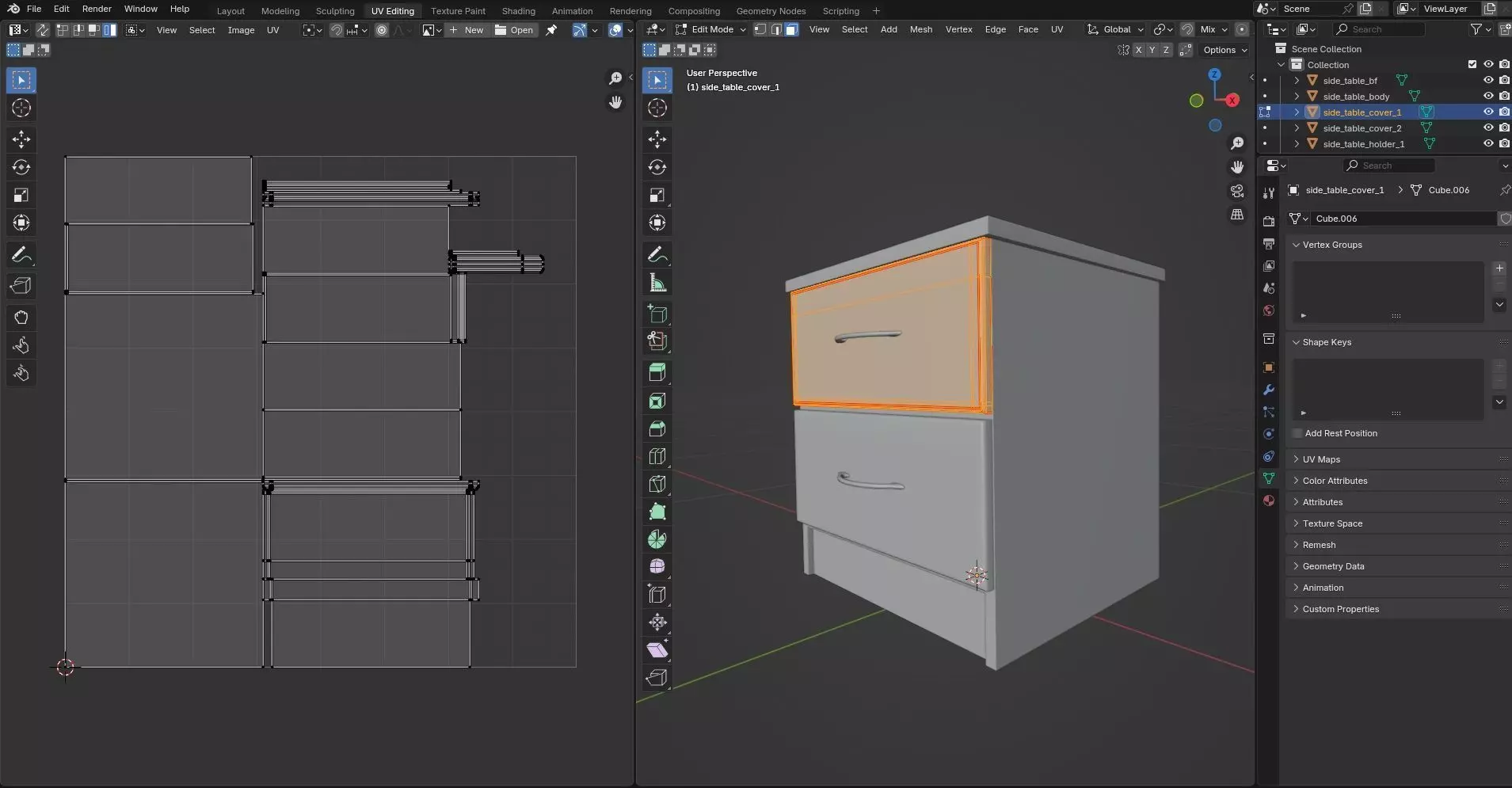Screen dimensions: 1512x788
Task: Open the Mix snap dropdown
Action: 1213,29
